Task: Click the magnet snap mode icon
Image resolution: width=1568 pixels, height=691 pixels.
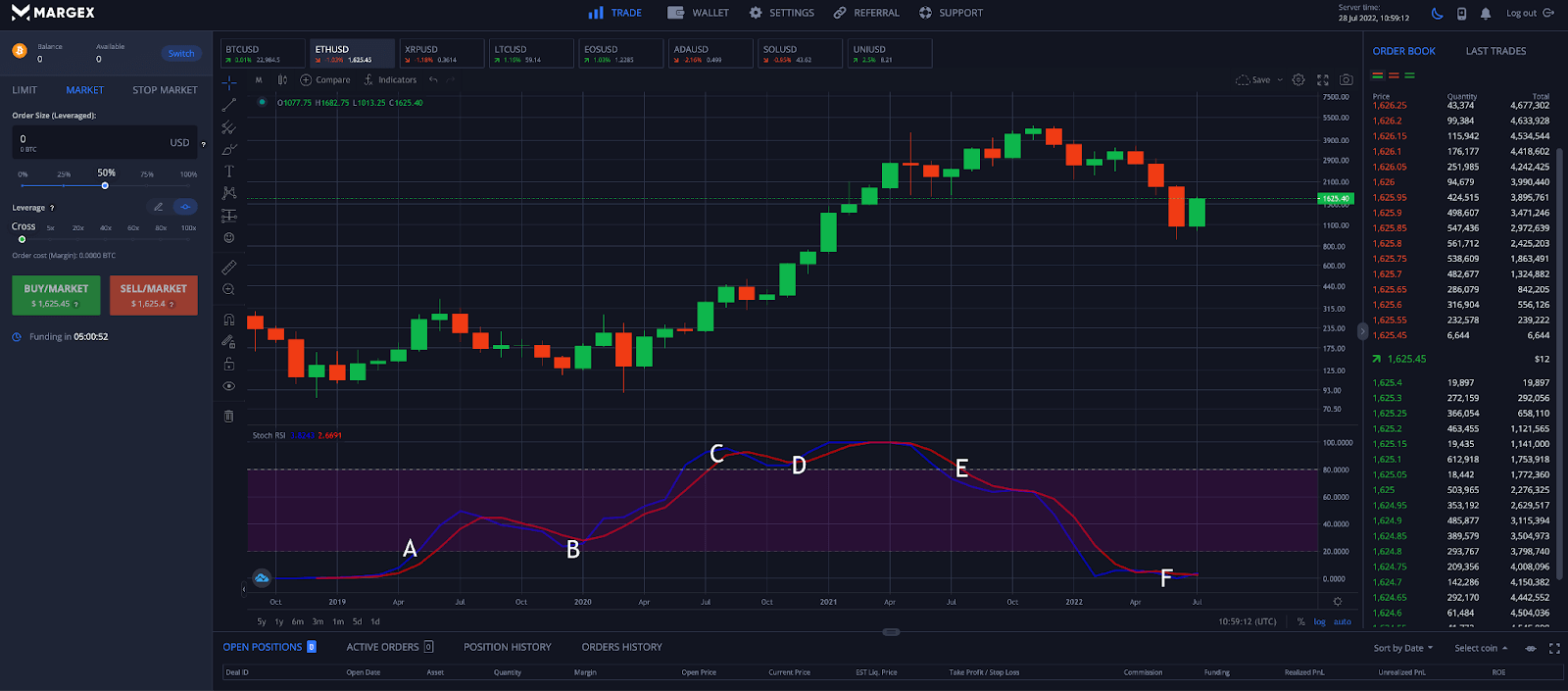Action: pos(229,320)
